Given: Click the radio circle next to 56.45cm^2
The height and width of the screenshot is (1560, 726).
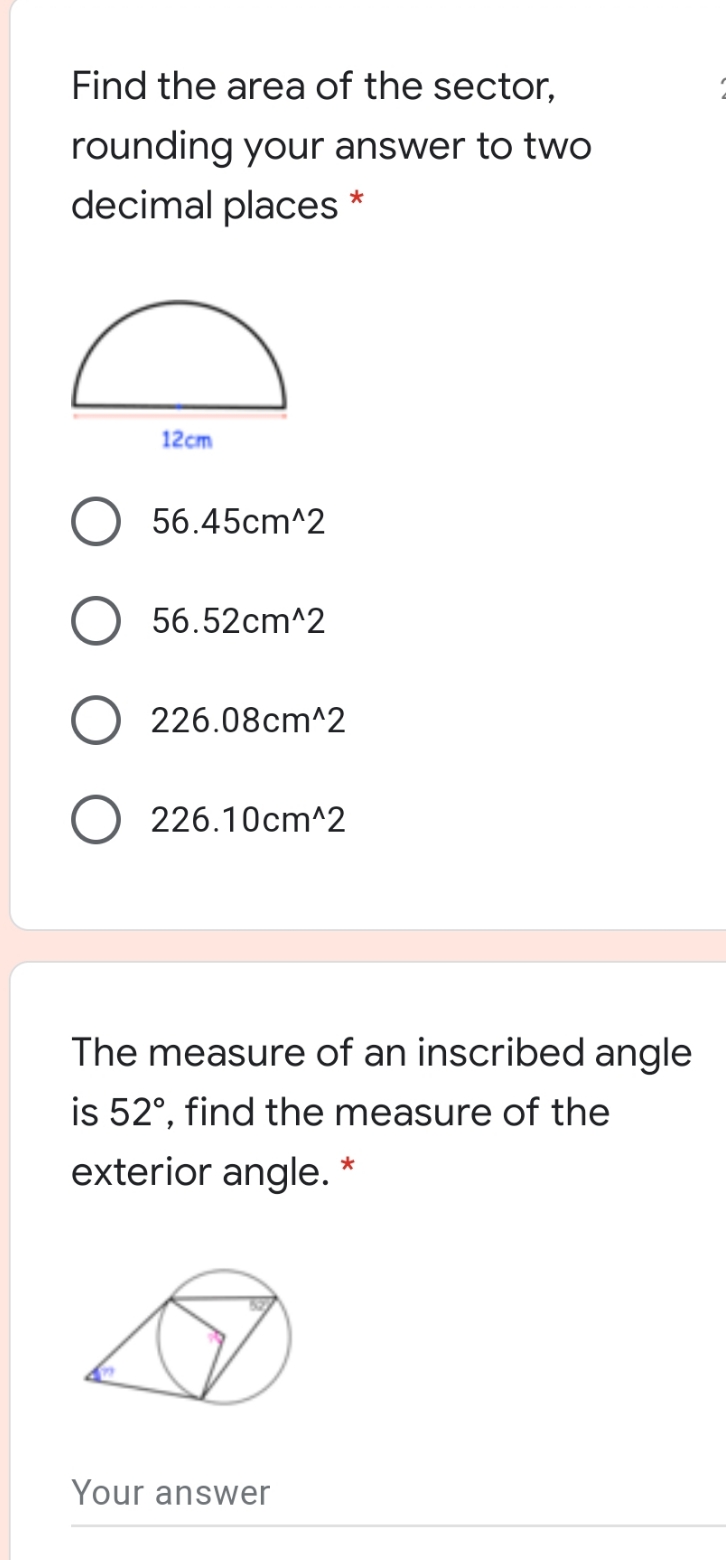Looking at the screenshot, I should coord(94,521).
